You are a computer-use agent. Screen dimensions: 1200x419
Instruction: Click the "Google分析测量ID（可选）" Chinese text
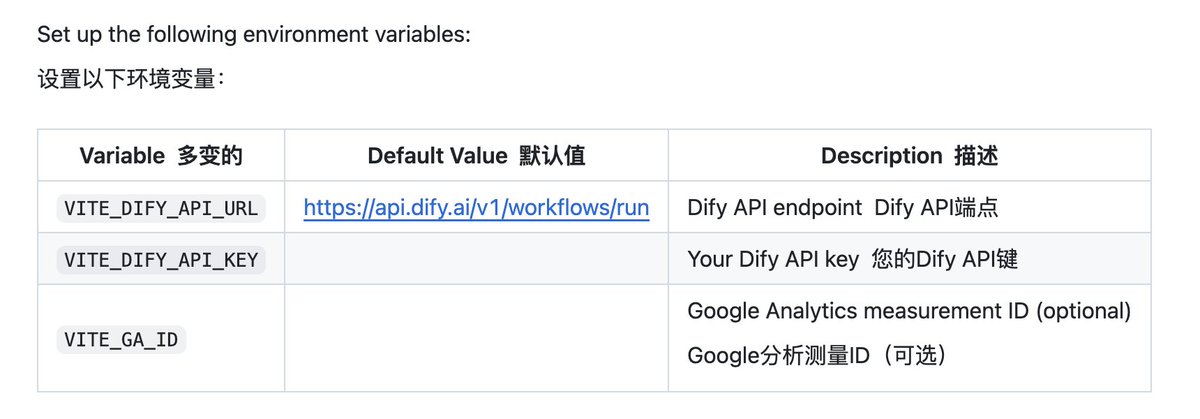click(816, 355)
